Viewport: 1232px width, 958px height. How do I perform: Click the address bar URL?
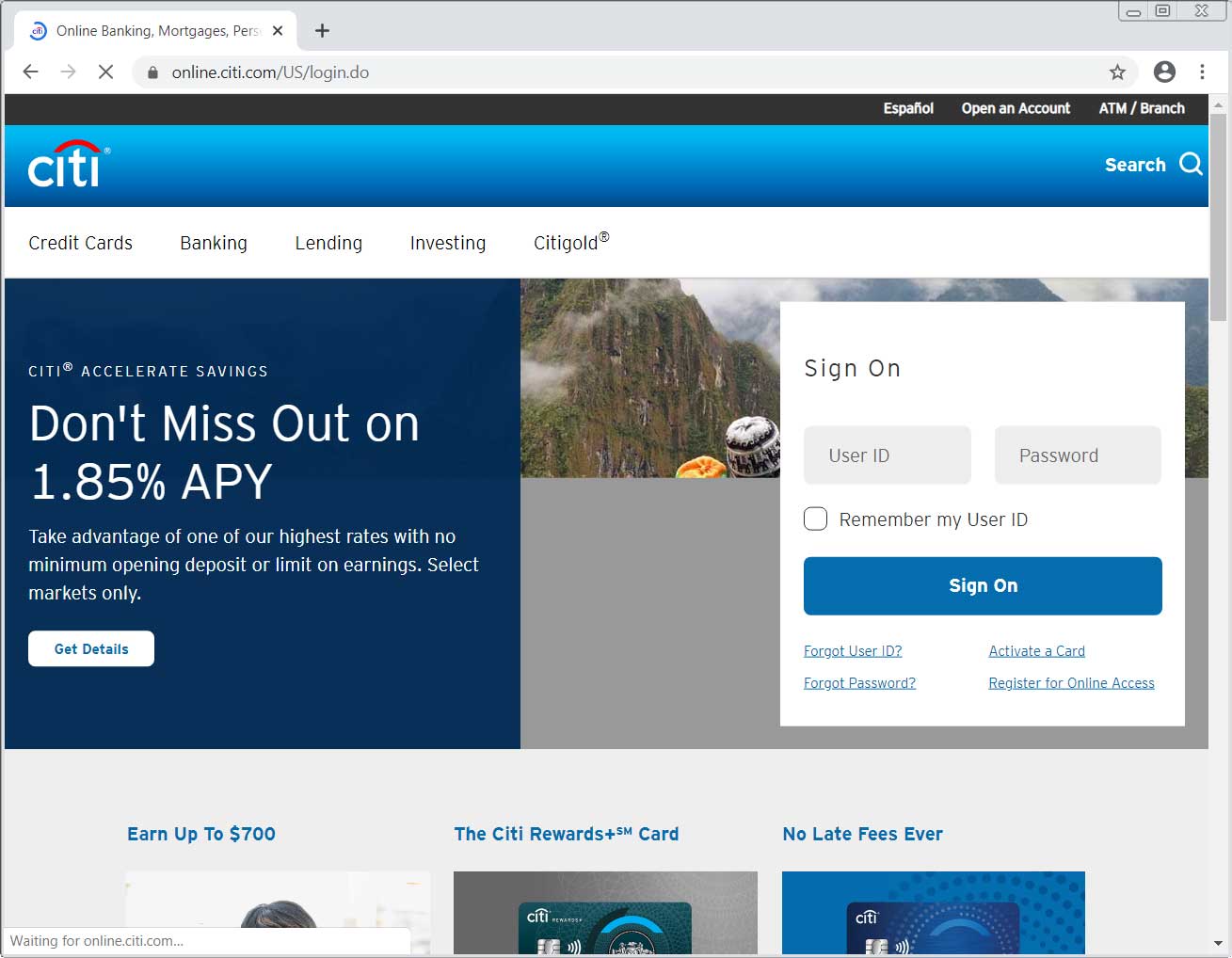(x=270, y=72)
